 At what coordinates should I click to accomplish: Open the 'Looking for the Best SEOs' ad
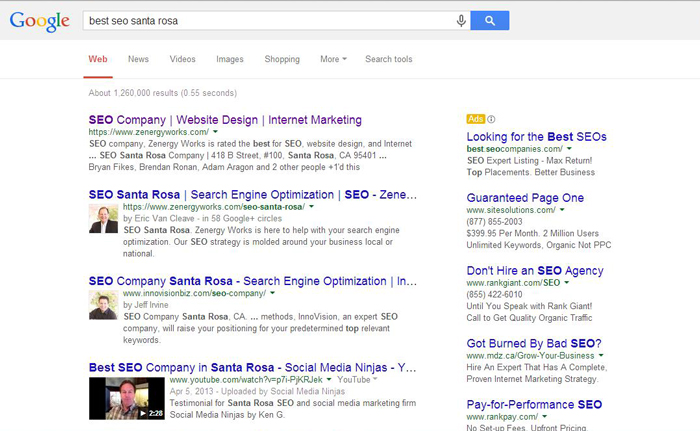pos(537,137)
